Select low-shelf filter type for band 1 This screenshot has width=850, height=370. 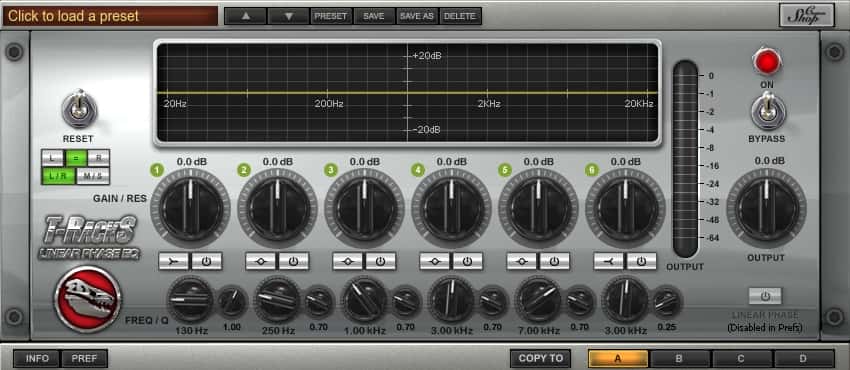click(x=174, y=261)
